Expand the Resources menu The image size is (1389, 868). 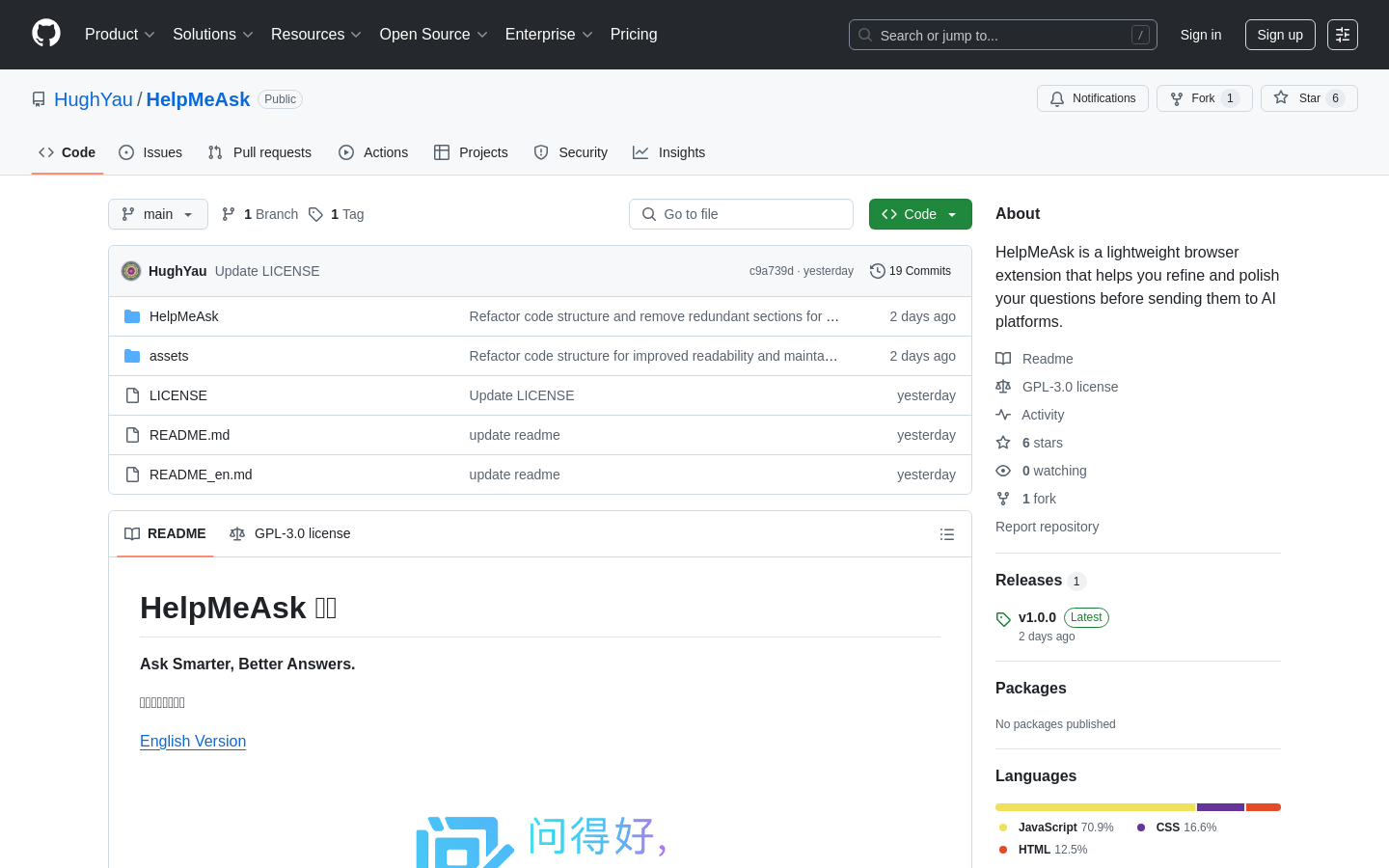[316, 35]
